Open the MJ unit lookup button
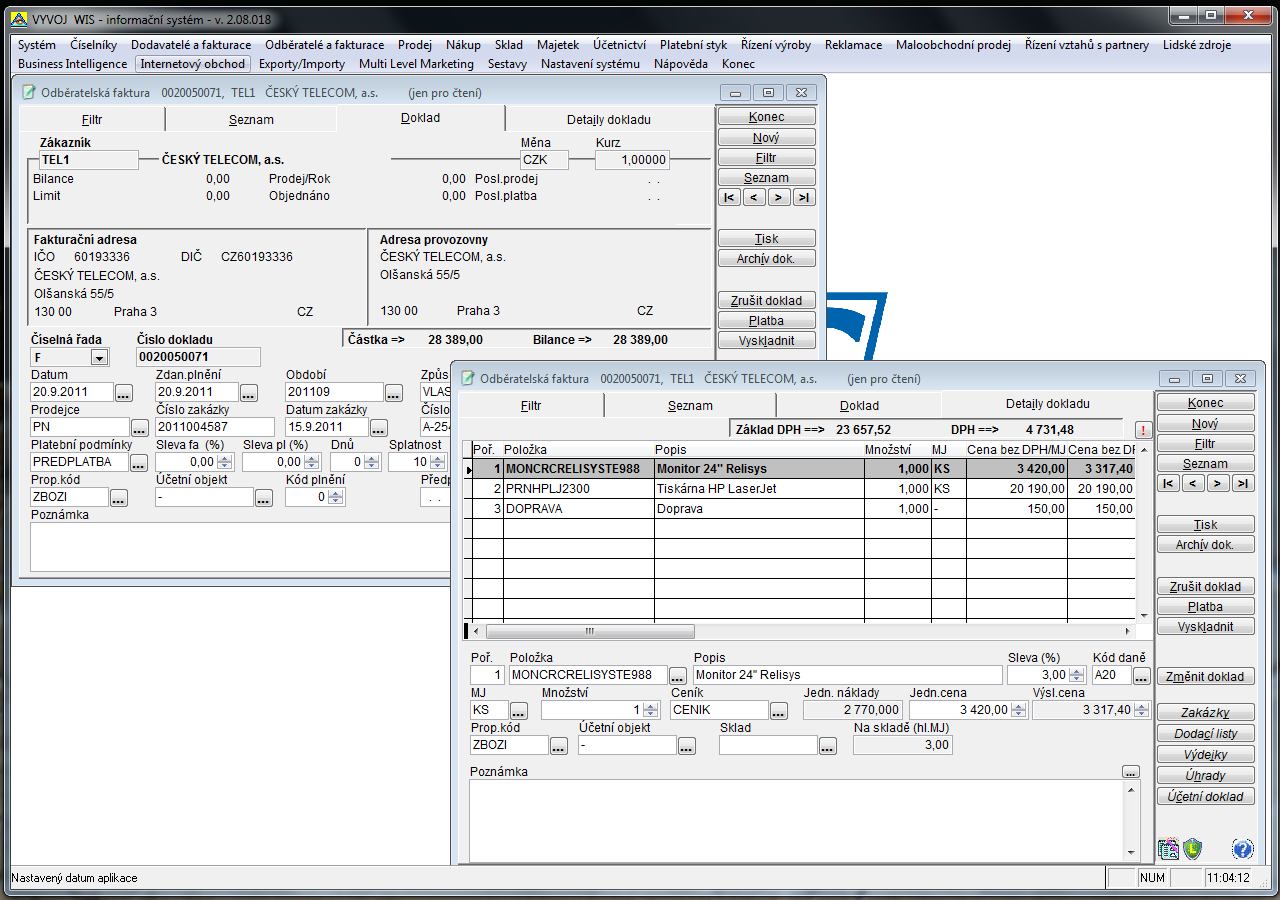 point(519,710)
